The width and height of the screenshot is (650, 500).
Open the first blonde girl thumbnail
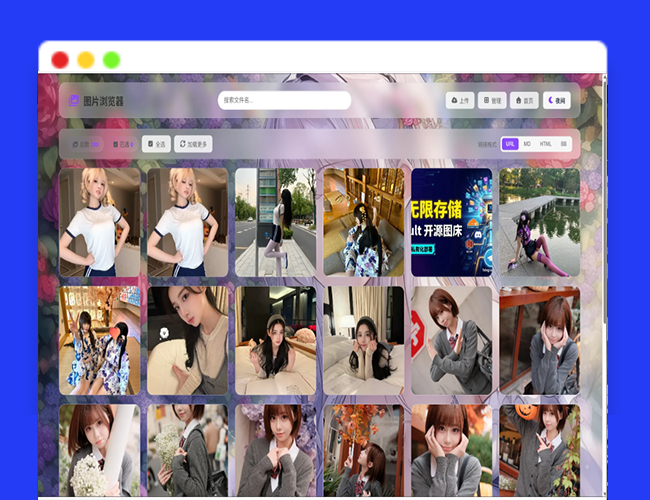tap(99, 222)
